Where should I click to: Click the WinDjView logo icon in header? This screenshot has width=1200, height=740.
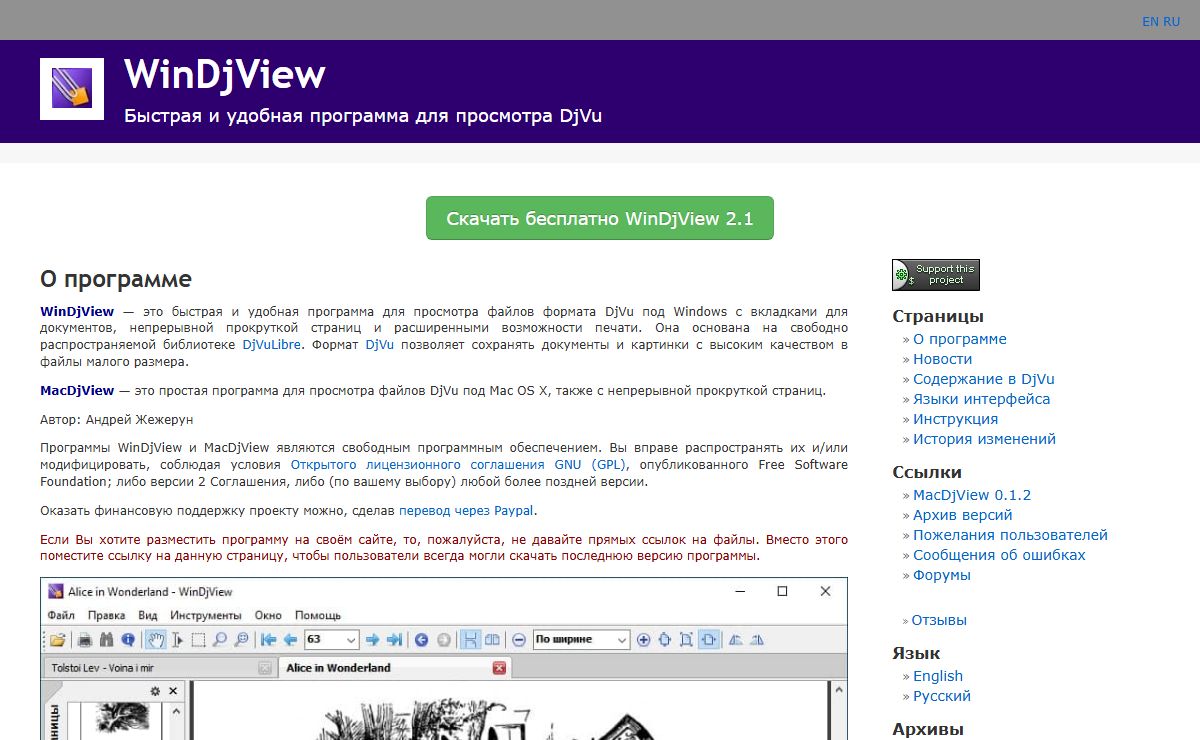(x=72, y=89)
